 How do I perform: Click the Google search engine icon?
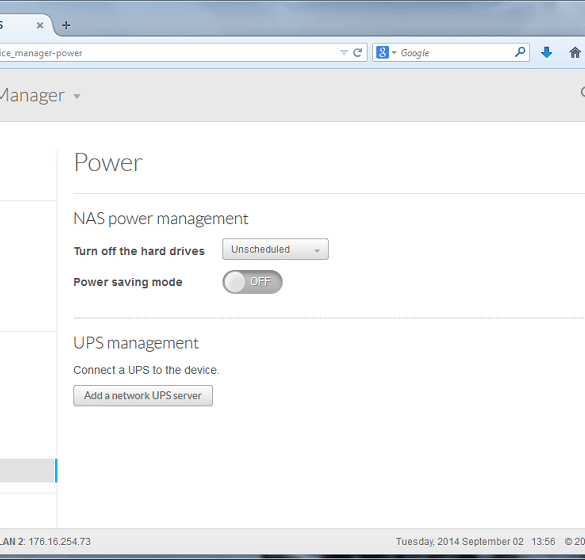[382, 53]
